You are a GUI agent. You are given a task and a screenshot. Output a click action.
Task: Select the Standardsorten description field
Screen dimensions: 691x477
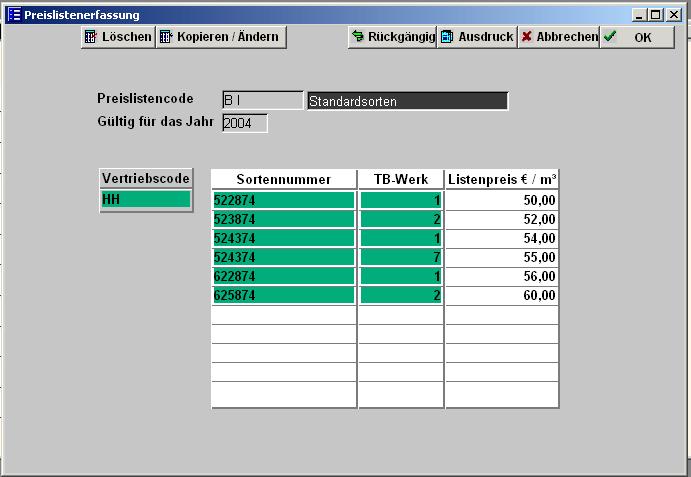[407, 101]
